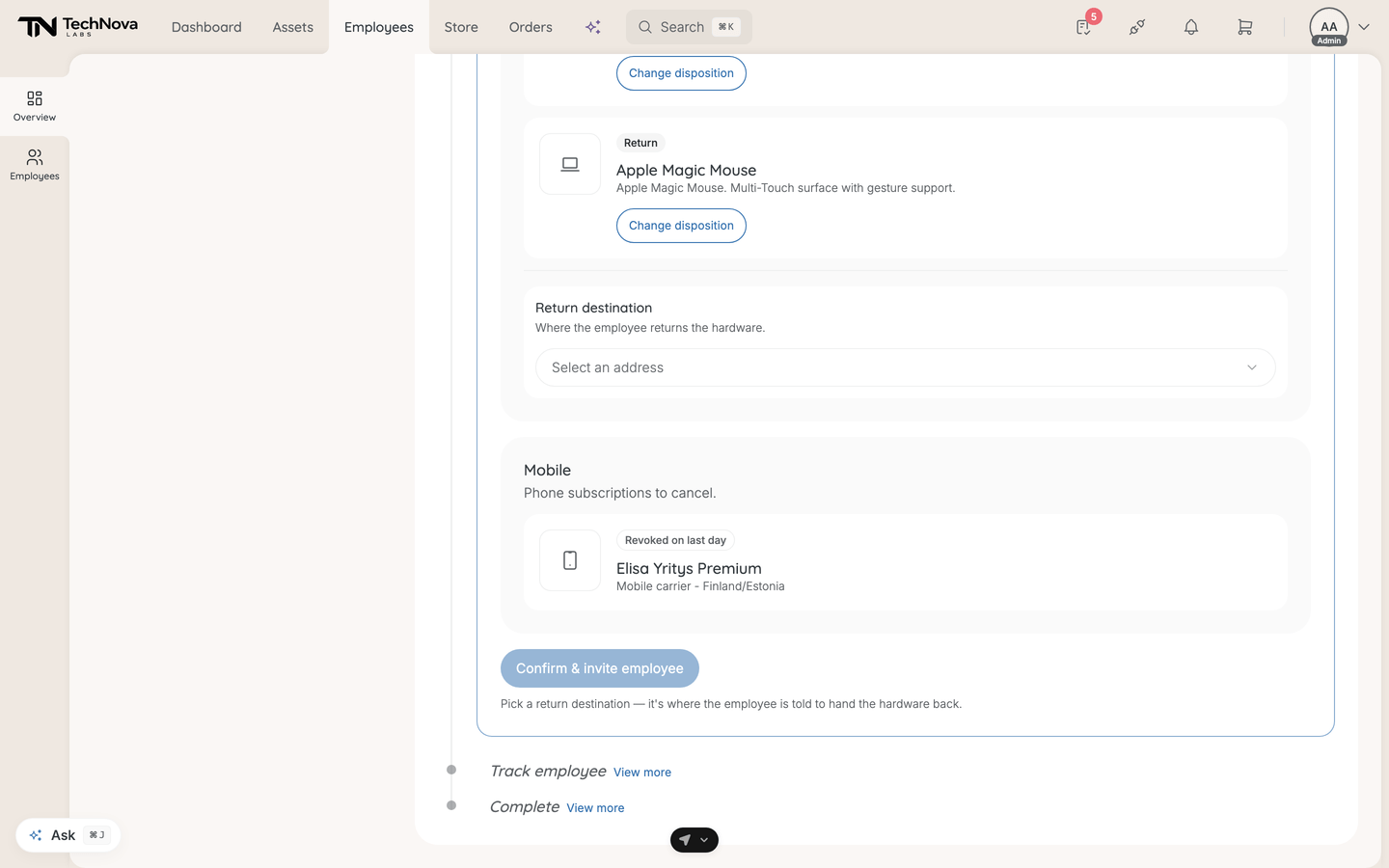Image resolution: width=1389 pixels, height=868 pixels.
Task: Click the Elisa Yritys Premium title
Action: tap(689, 568)
